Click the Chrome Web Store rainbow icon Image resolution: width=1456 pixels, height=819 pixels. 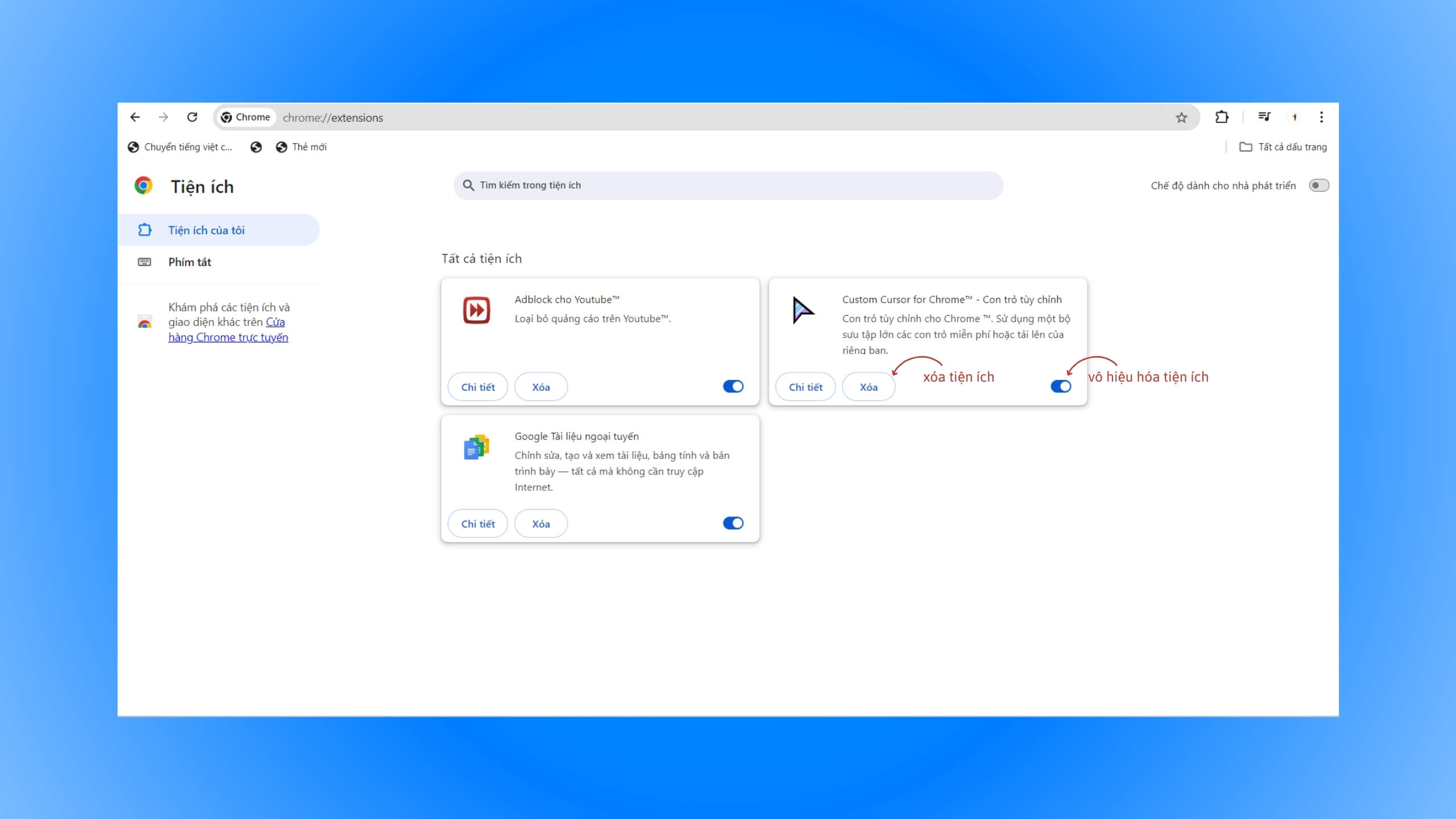145,322
